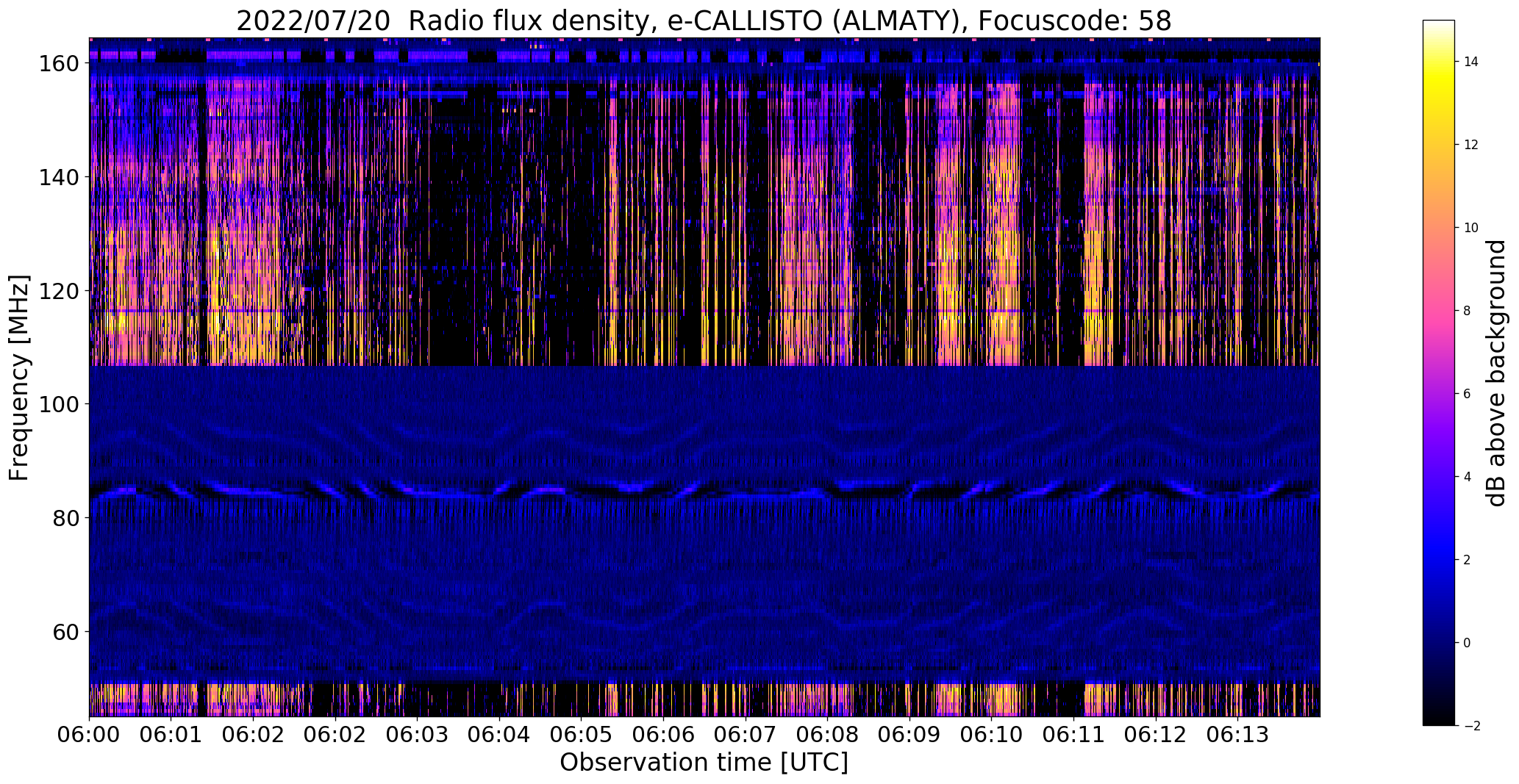Click the 'dB above background' colorbar label
Viewport: 1519px width, 784px height.
[x=1495, y=373]
